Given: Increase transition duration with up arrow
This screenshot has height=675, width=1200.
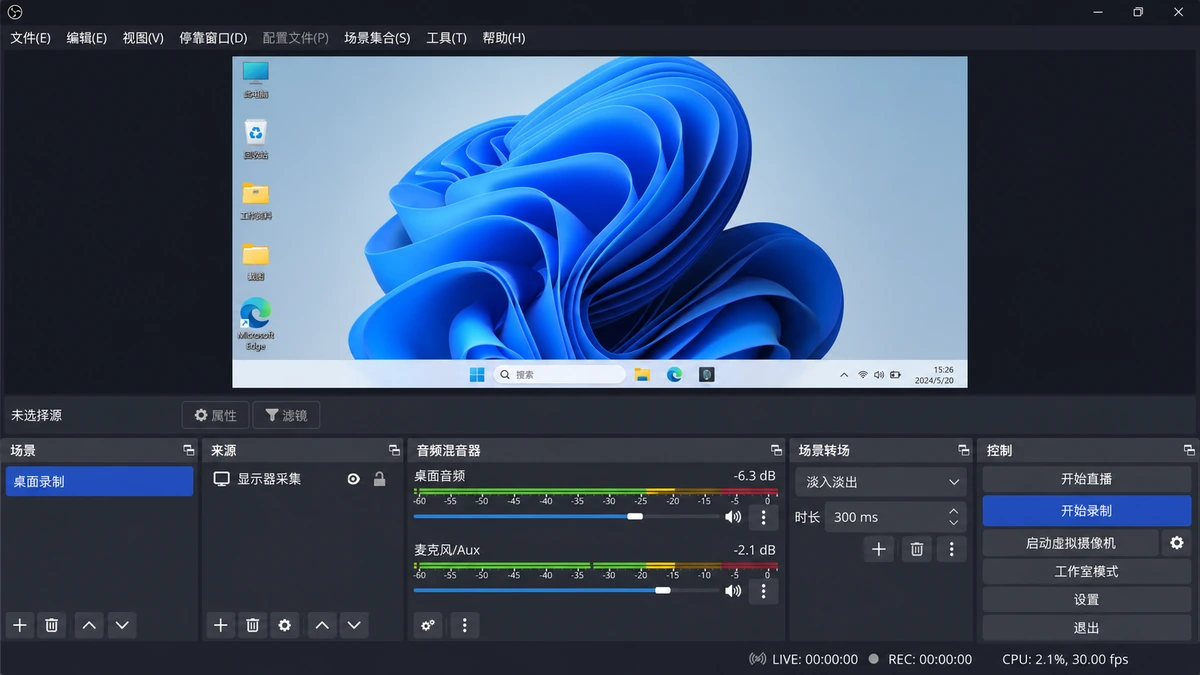Looking at the screenshot, I should pos(953,511).
